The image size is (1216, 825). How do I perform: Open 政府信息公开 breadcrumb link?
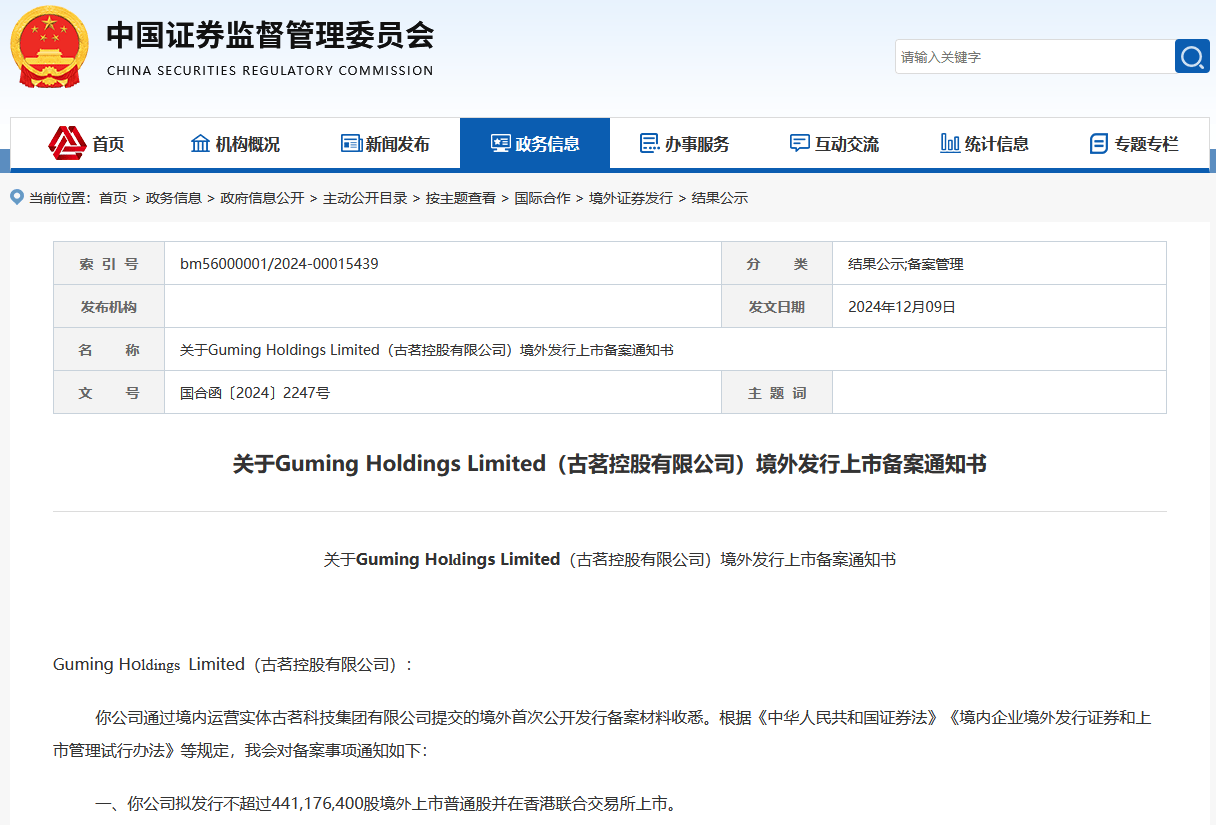coord(262,198)
